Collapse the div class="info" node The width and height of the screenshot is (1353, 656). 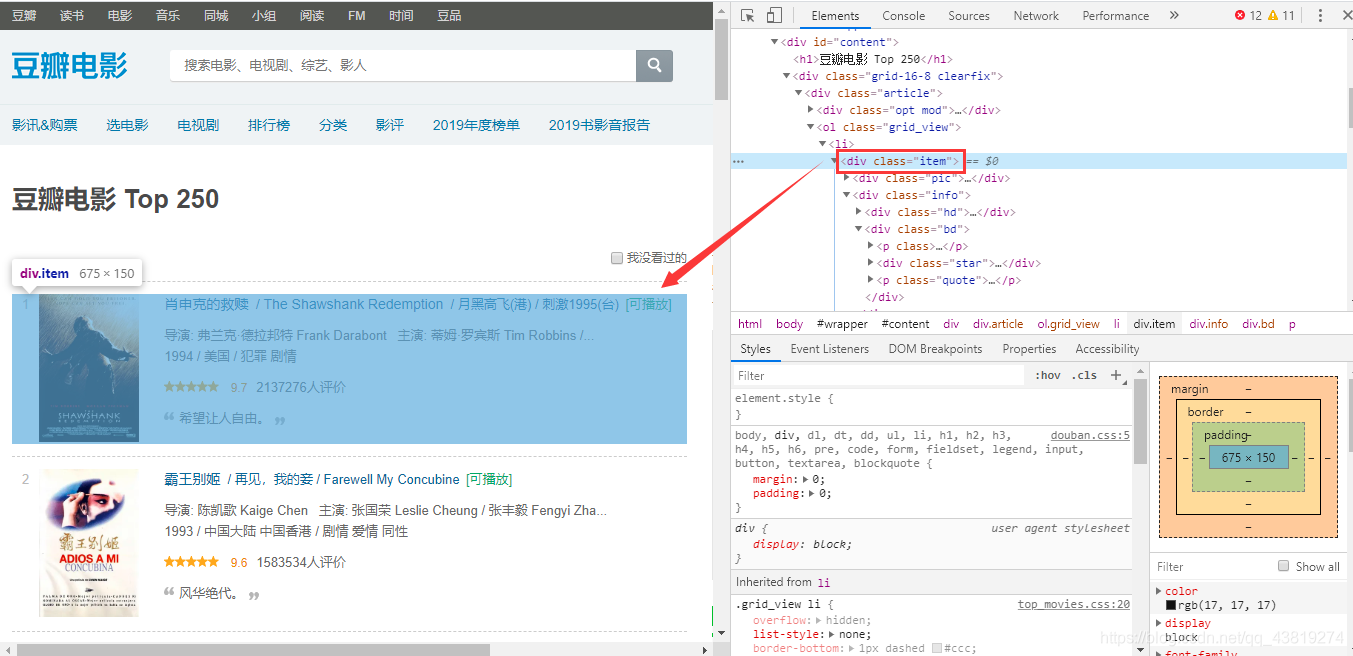coord(846,195)
